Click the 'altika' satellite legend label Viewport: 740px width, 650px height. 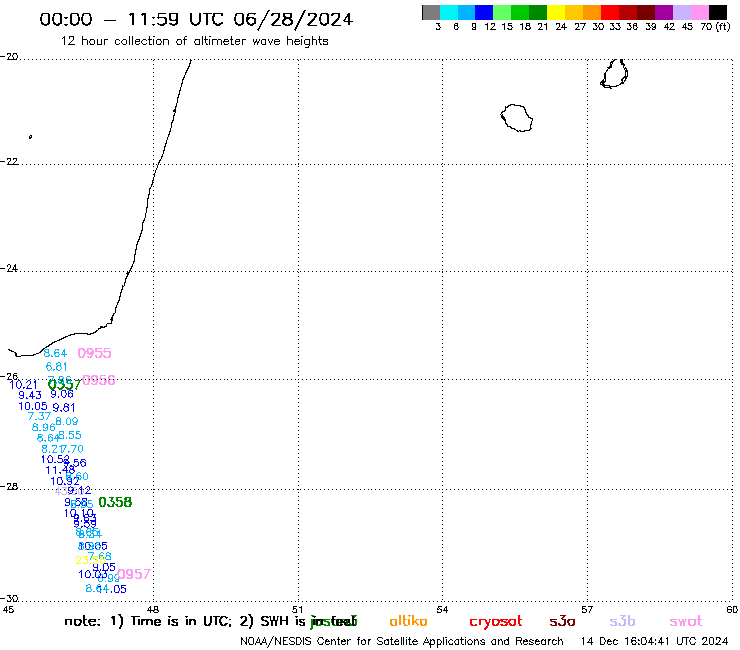(x=408, y=621)
